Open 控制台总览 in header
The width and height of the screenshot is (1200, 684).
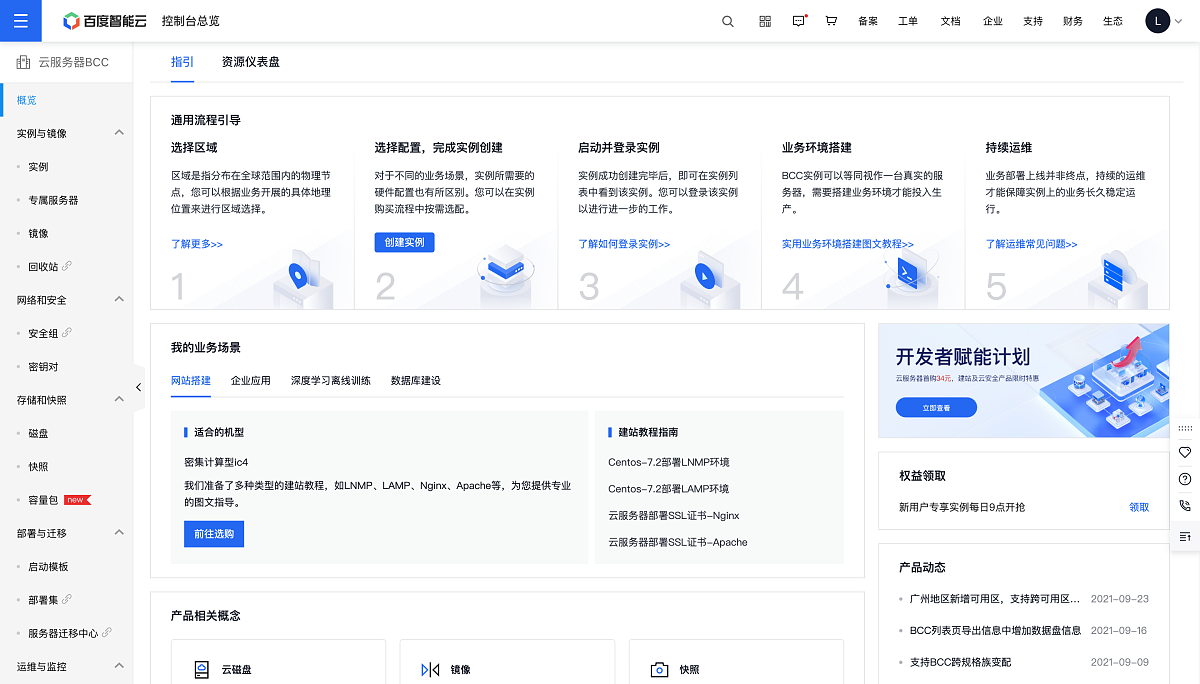191,21
